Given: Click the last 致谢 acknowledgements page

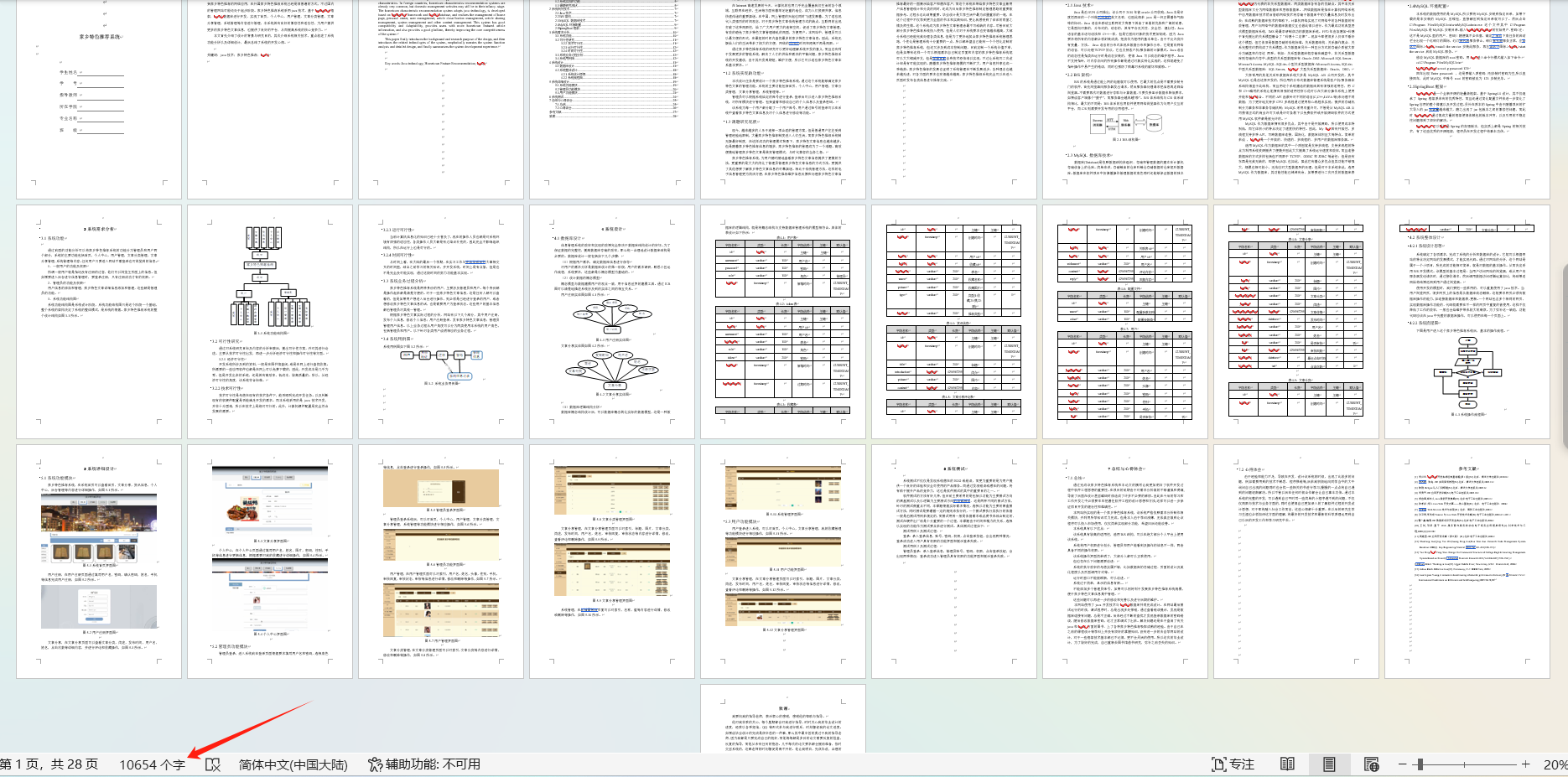Looking at the screenshot, I should pyautogui.click(x=783, y=718).
